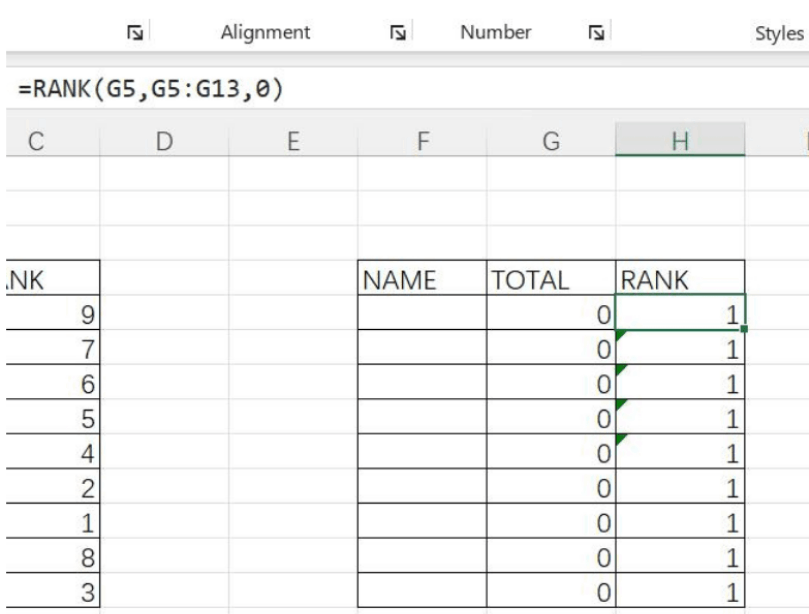
Task: Click the partially visible NK header cell in column C
Action: pyautogui.click(x=53, y=279)
